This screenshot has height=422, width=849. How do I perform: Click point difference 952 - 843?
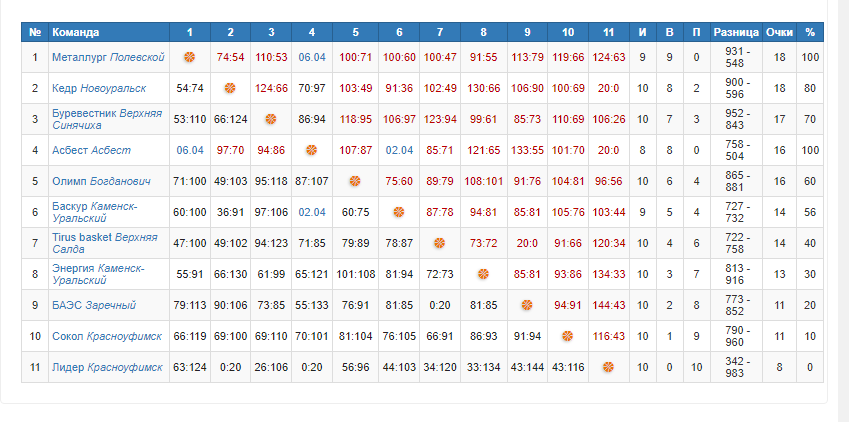[736, 119]
